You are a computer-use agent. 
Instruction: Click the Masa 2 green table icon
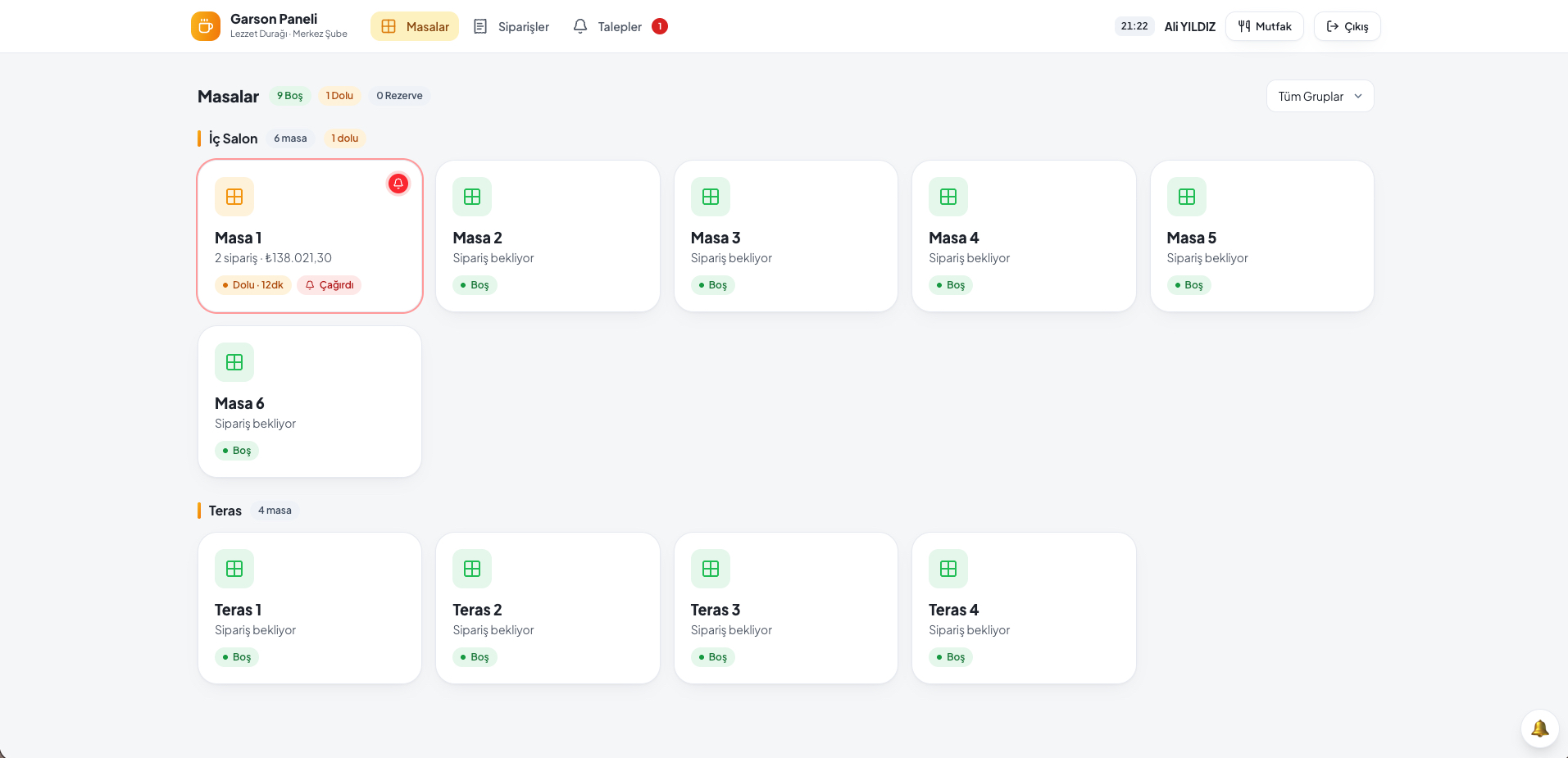click(x=472, y=197)
